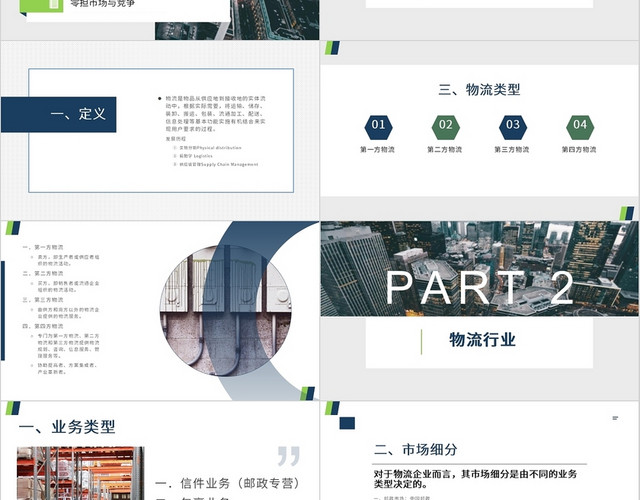Click the gray quotation mark icon
This screenshot has width=640, height=500.
[289, 456]
